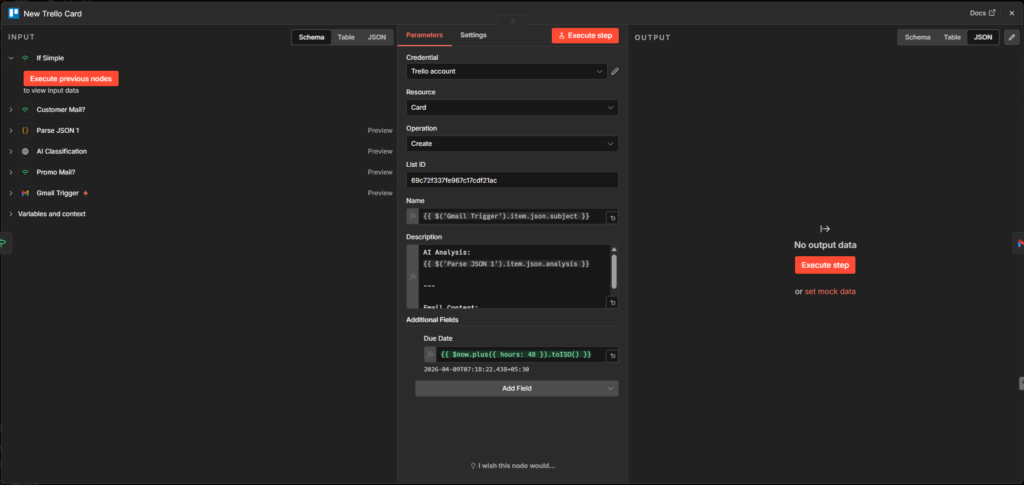
Task: Open the Operation dropdown
Action: point(512,144)
